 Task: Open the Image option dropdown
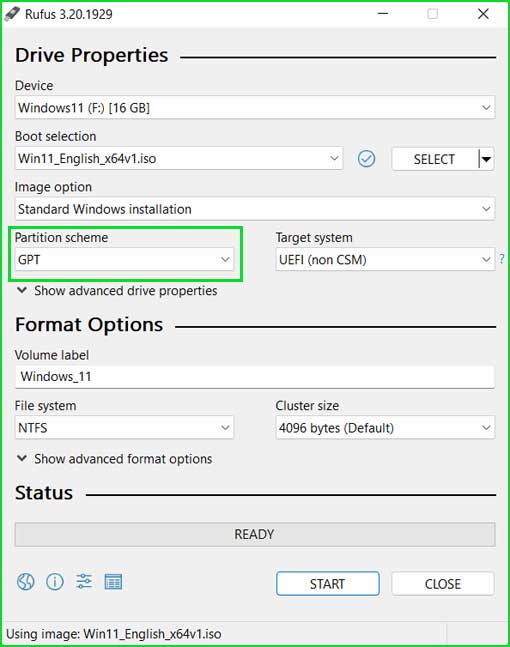(255, 209)
